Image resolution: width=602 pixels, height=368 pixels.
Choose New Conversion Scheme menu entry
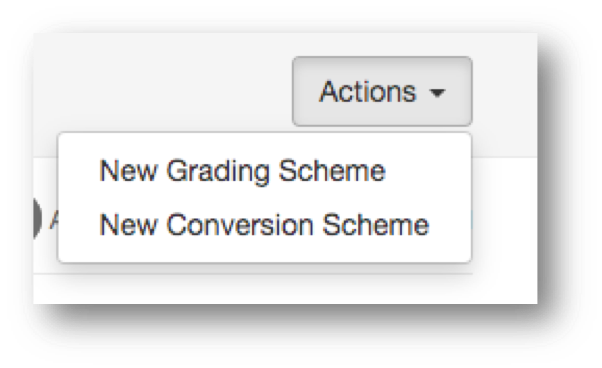265,225
